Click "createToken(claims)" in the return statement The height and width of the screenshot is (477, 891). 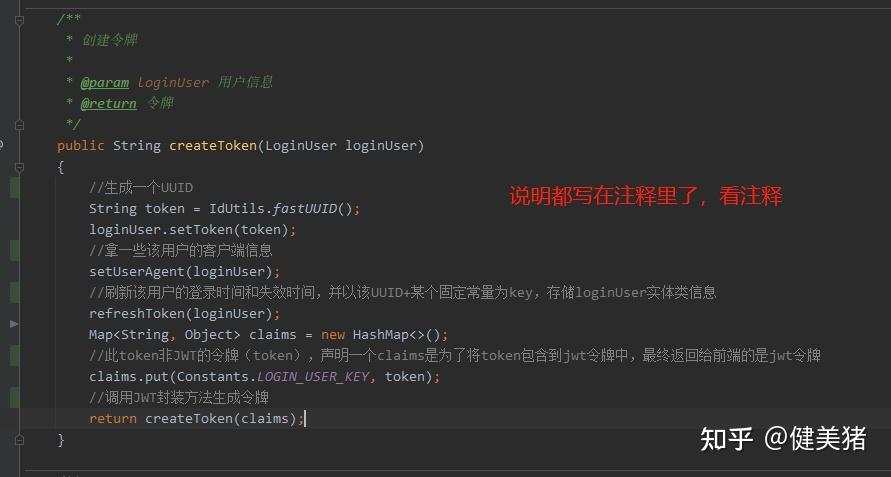point(221,419)
